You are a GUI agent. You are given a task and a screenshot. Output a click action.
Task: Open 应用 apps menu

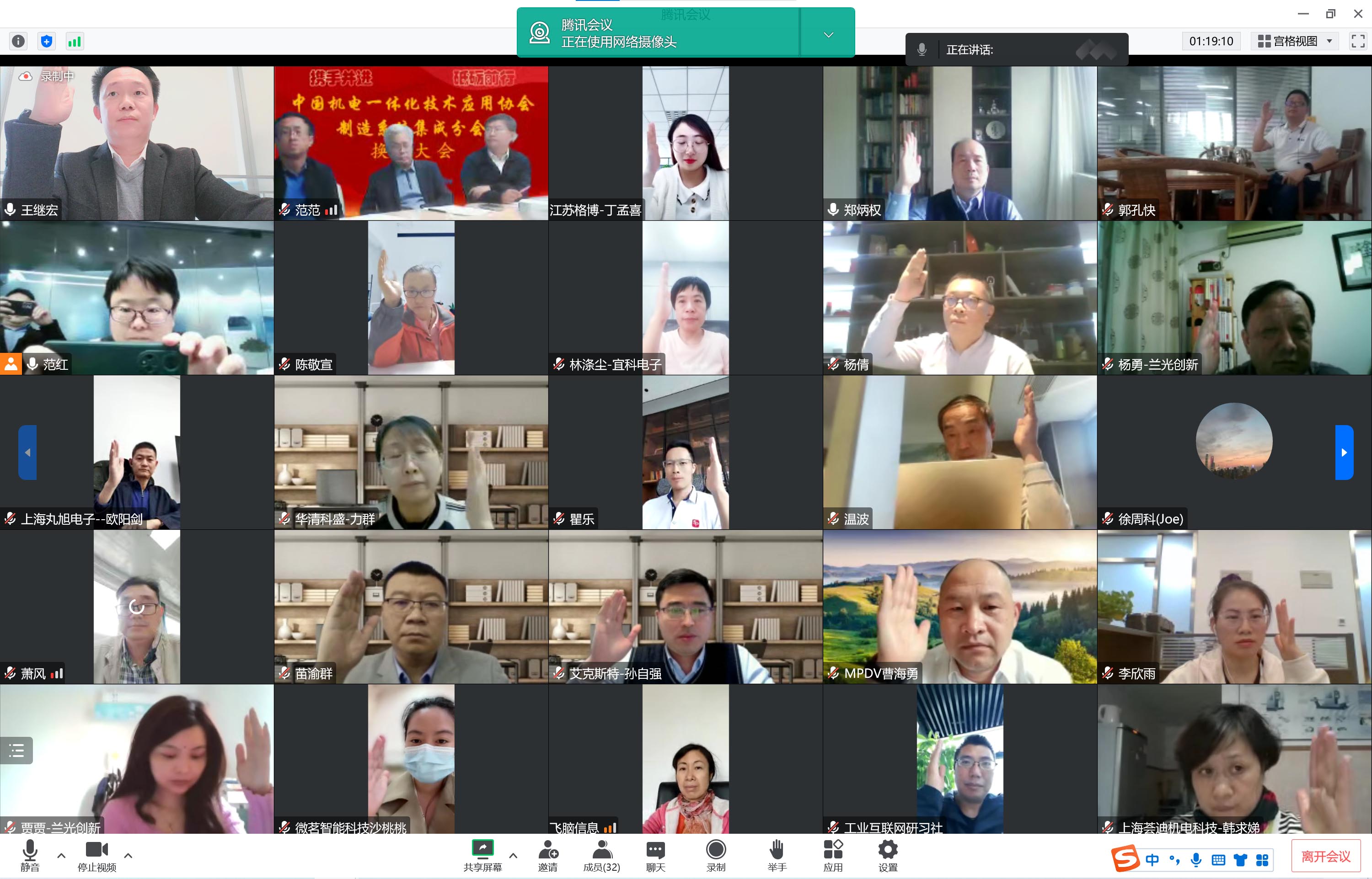832,855
